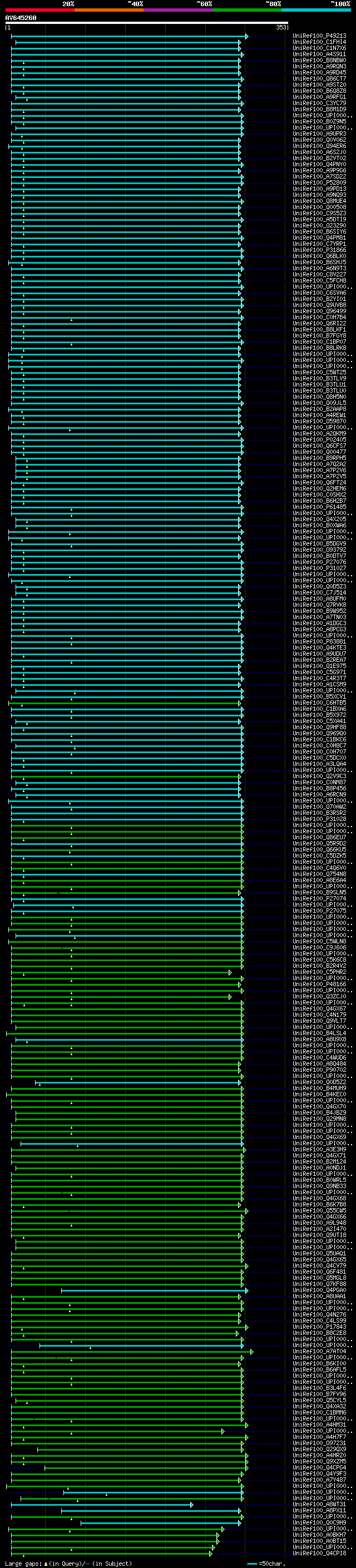Click the yellow triangle icon in the Large gaps legend
The width and height of the screenshot is (356, 1568).
tap(46, 1563)
